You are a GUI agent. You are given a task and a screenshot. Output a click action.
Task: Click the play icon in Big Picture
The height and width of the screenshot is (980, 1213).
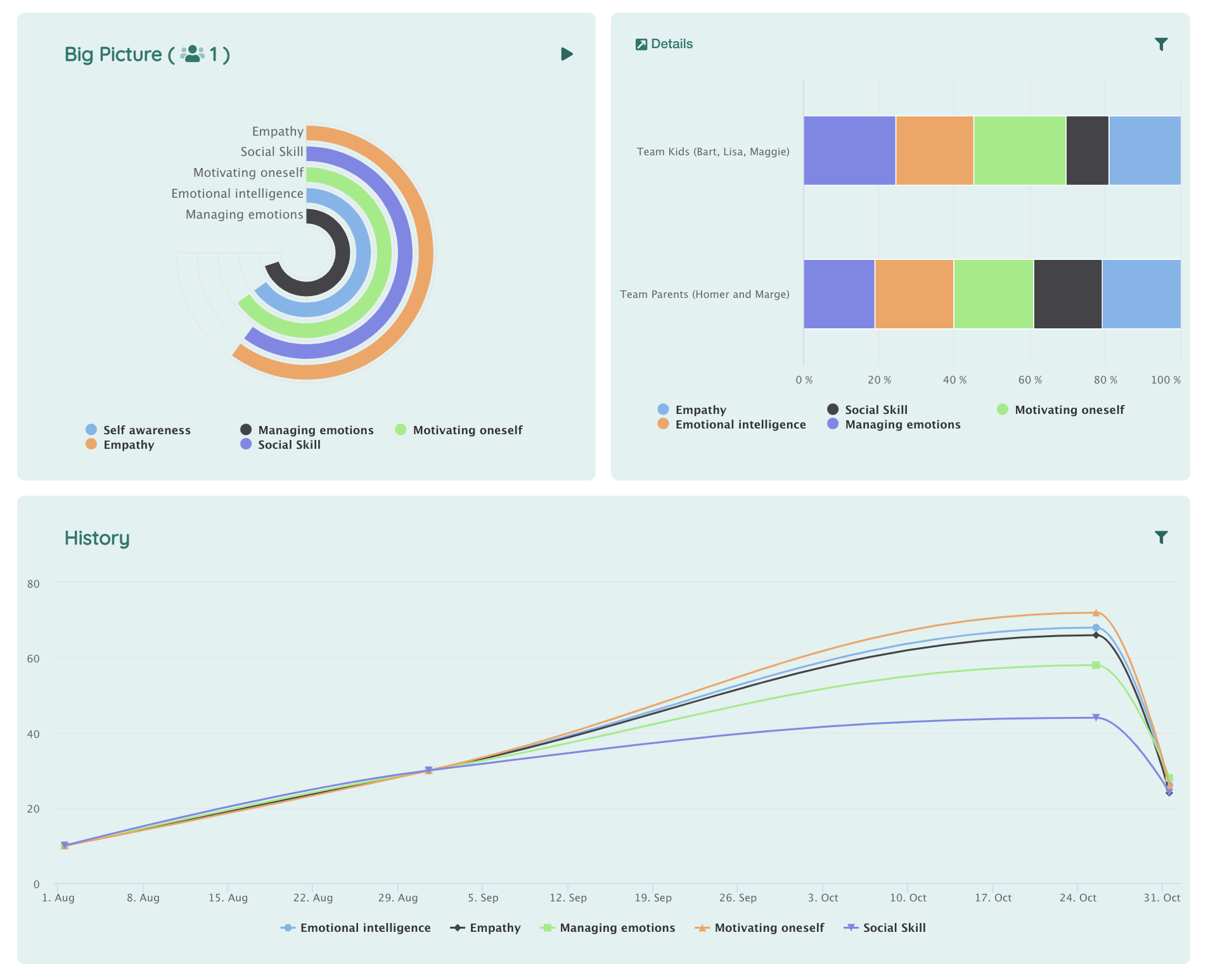[567, 54]
